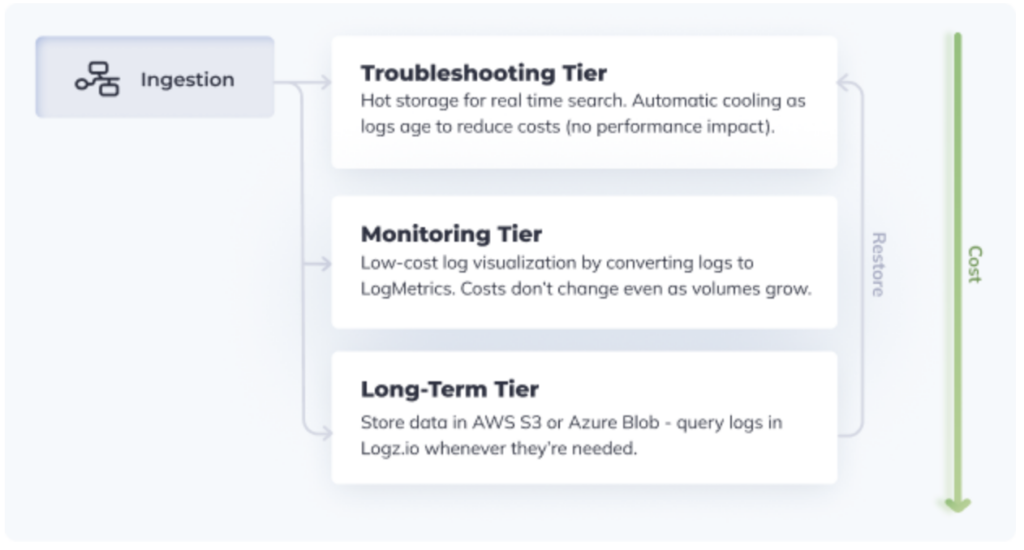Click the Long-Term Tier heading
The width and height of the screenshot is (1024, 550).
click(449, 389)
